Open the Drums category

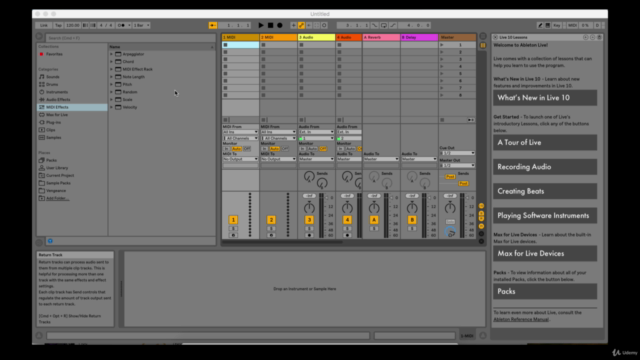(x=52, y=84)
